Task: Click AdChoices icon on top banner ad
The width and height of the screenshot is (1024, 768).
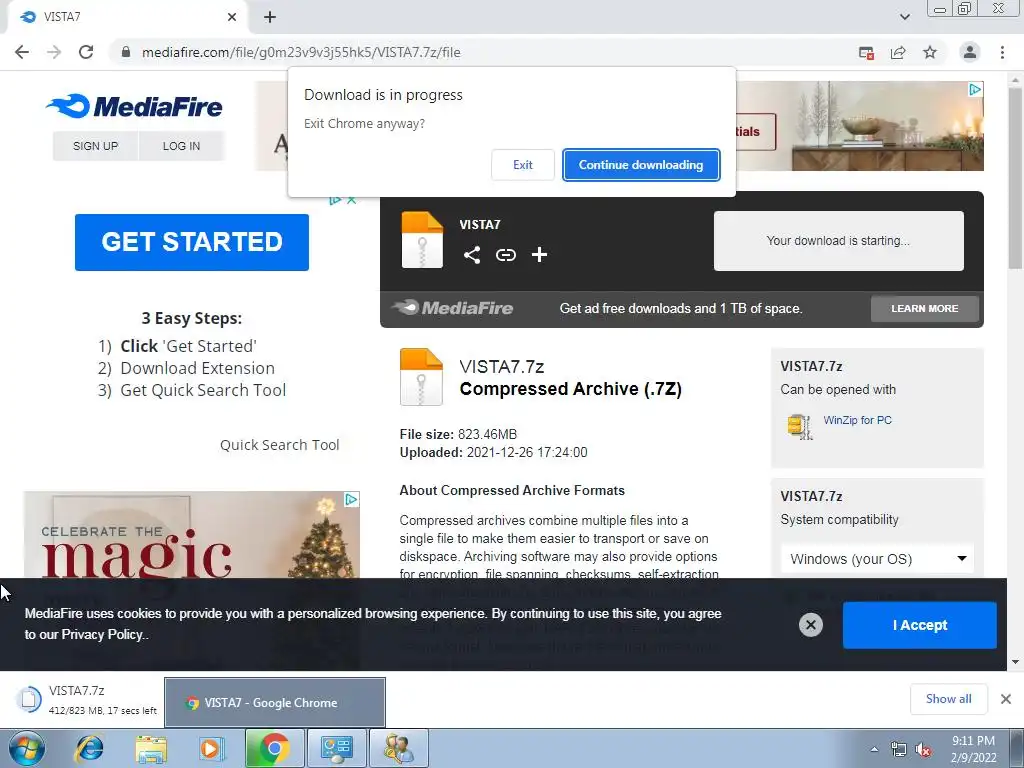Action: pyautogui.click(x=975, y=89)
